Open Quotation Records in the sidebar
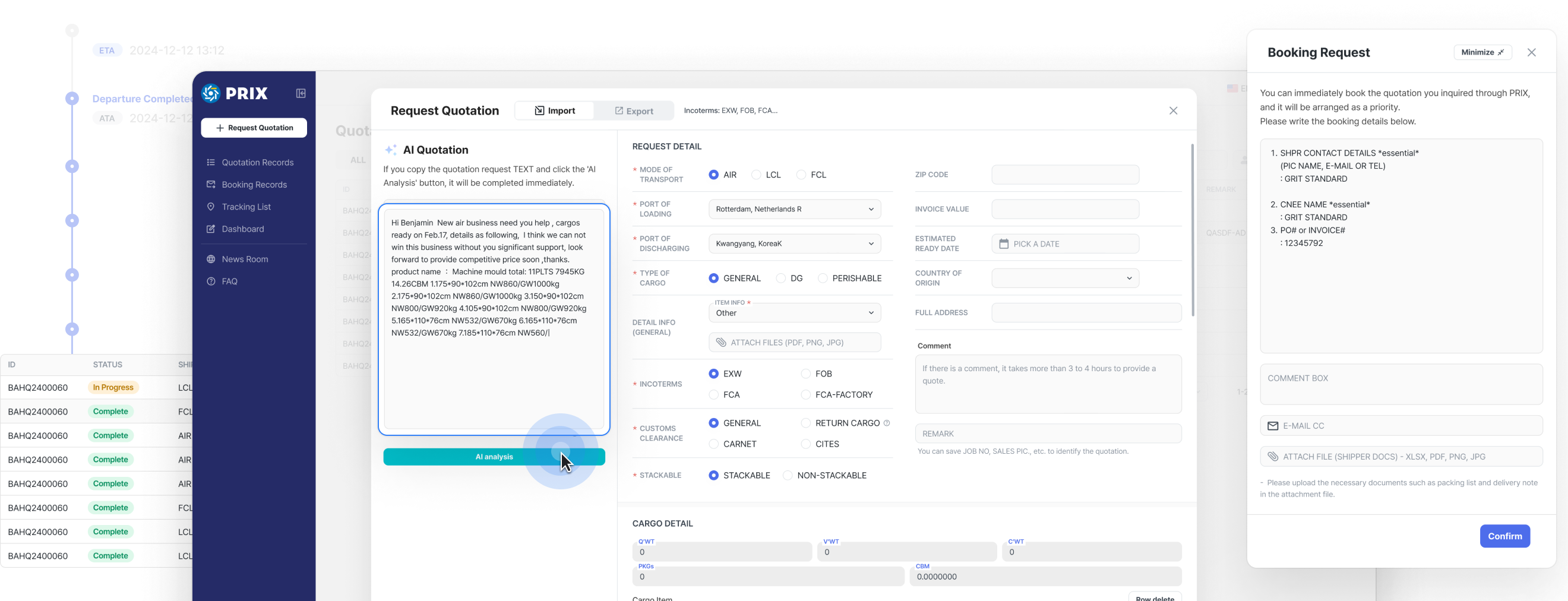 coord(257,163)
